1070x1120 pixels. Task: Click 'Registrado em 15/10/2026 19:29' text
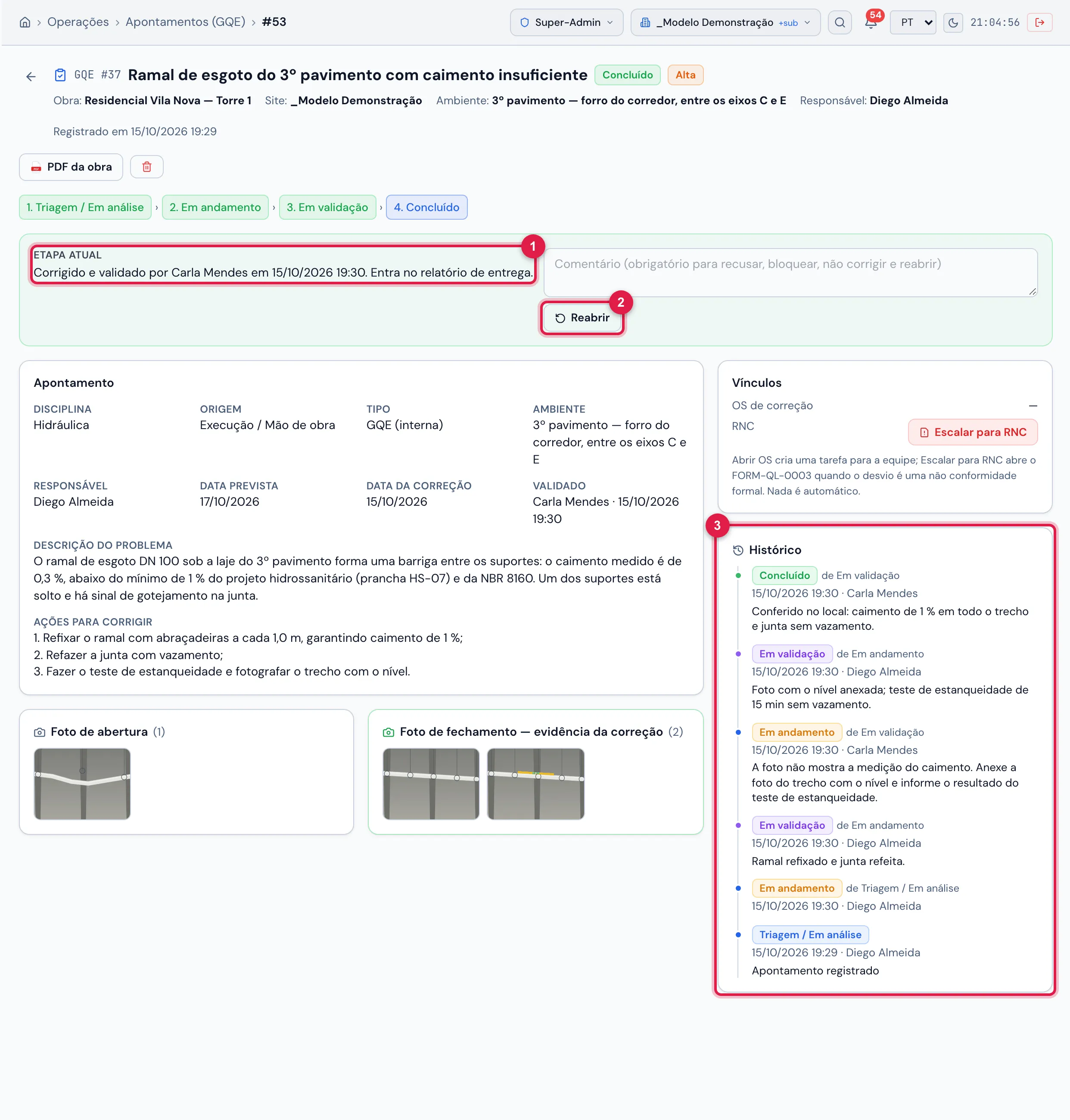134,132
